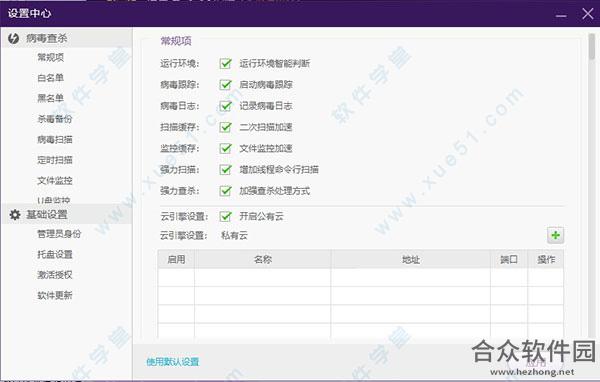Open the 白名单 sidebar item

(51, 78)
